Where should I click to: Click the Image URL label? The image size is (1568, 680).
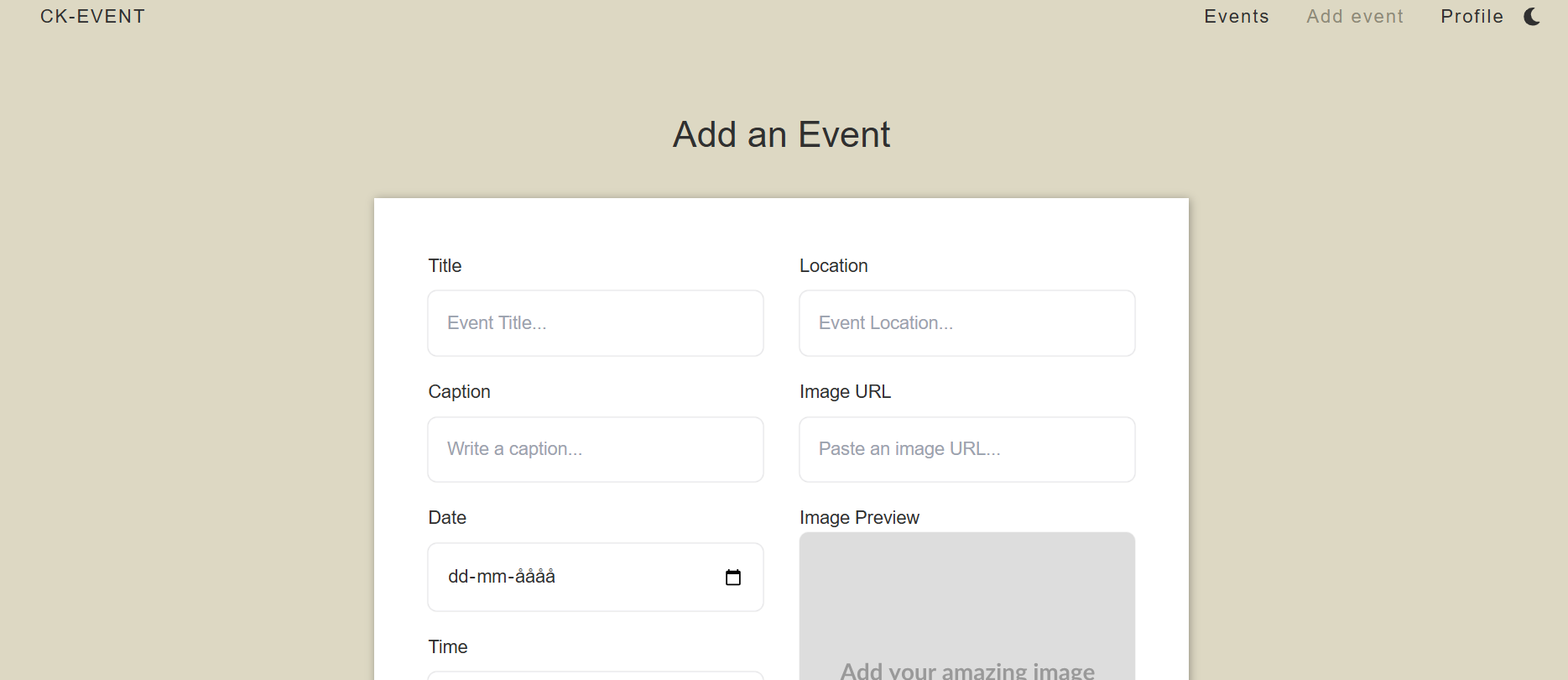[845, 392]
